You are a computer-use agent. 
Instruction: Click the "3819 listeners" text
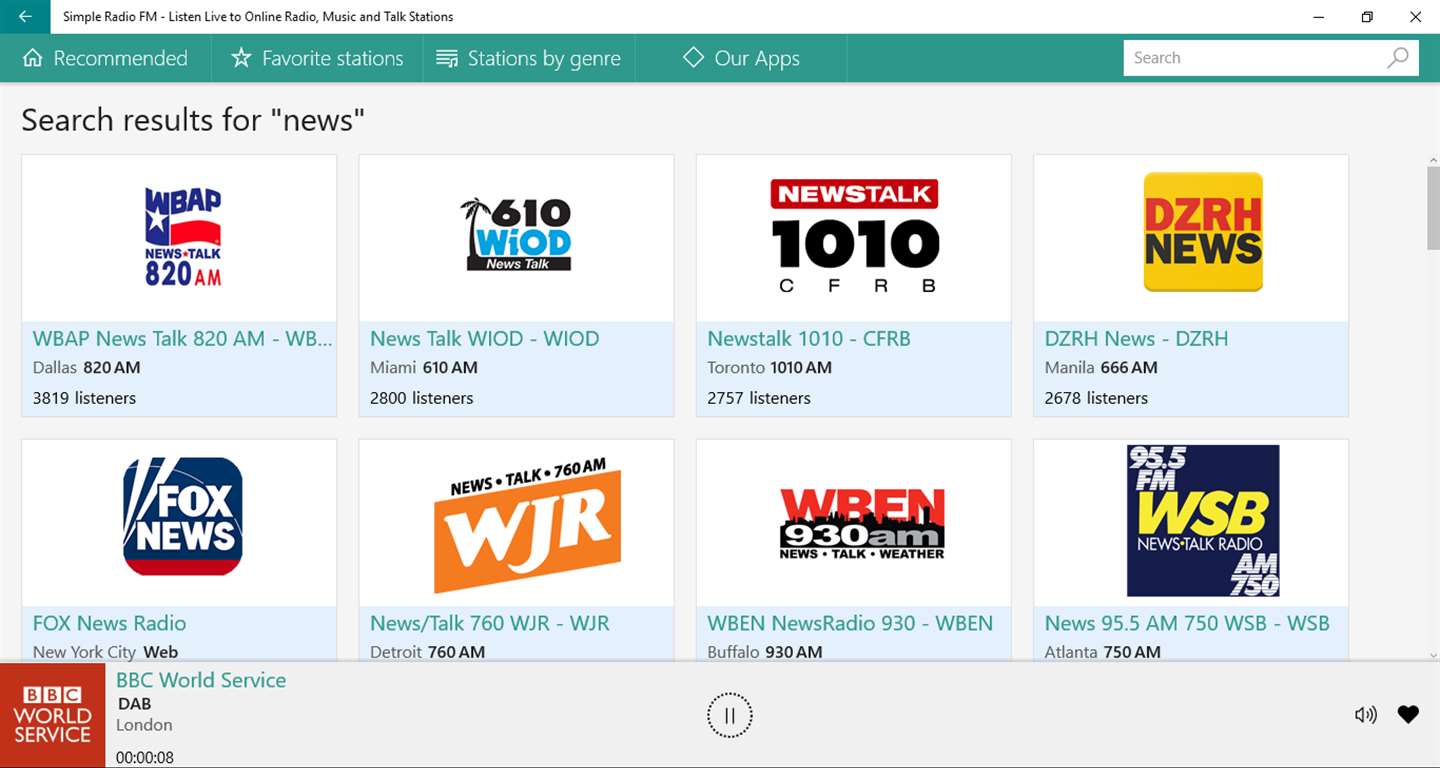[x=84, y=398]
